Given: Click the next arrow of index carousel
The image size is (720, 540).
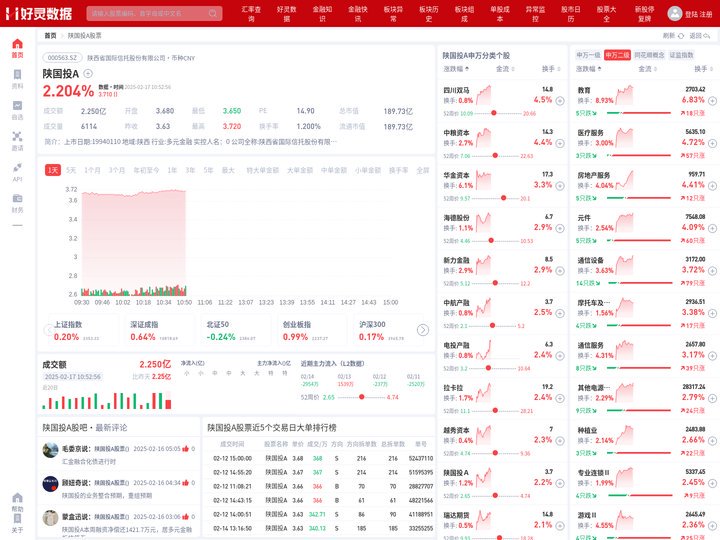Looking at the screenshot, I should click(x=423, y=330).
